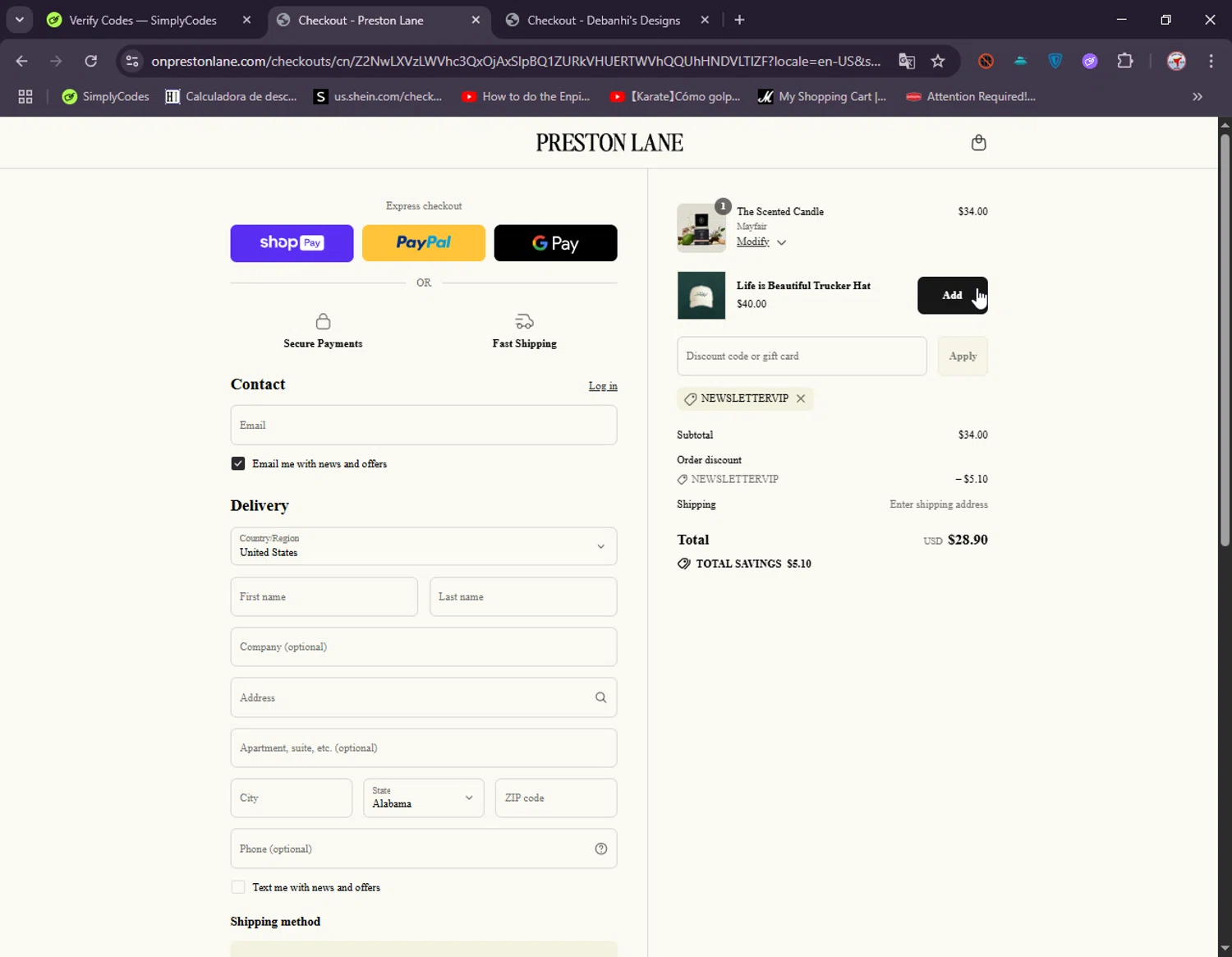Screen dimensions: 1232x957
Task: Open My Shopping Cart bookmark
Action: 822,96
